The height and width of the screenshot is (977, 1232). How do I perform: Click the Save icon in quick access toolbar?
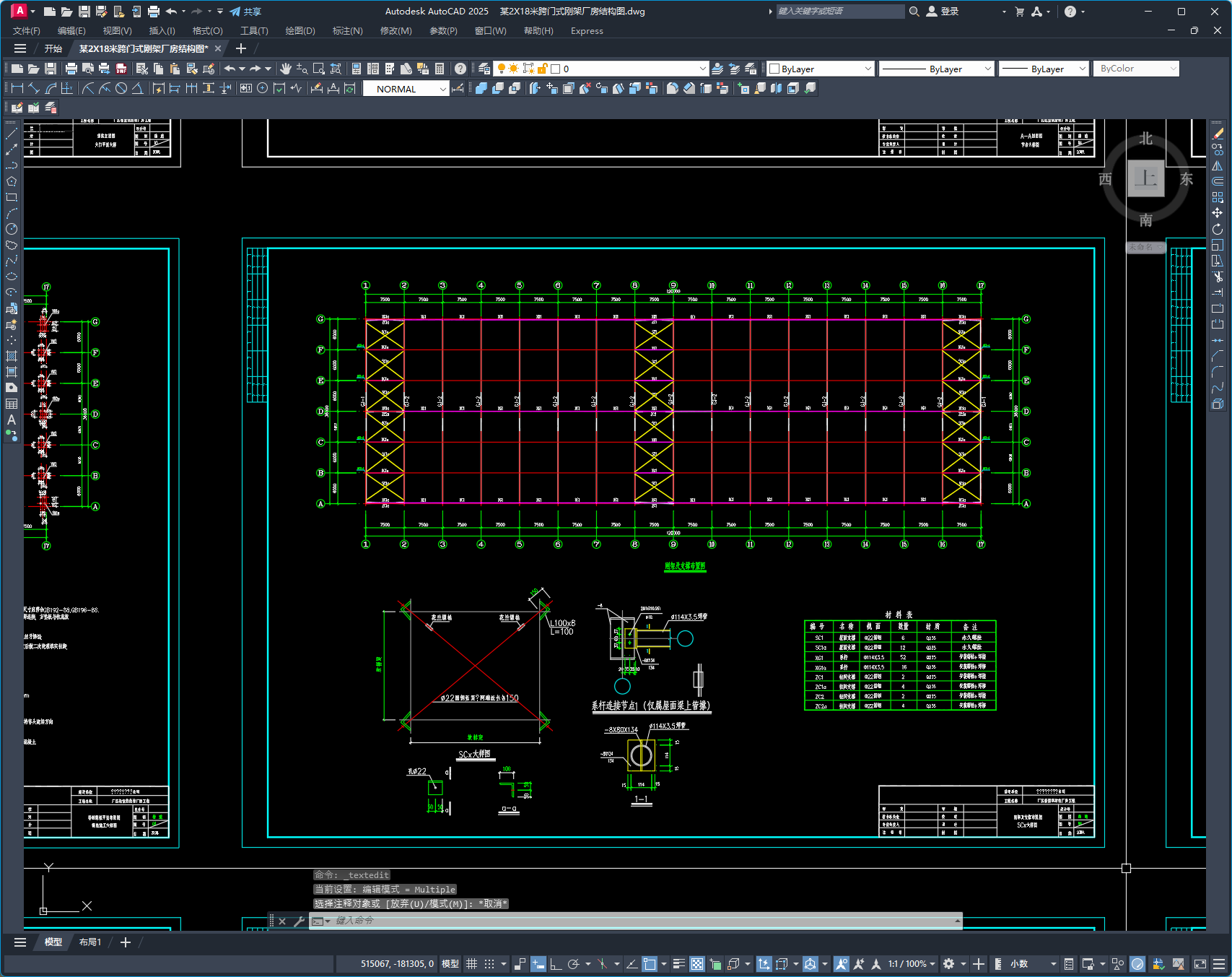tap(84, 12)
